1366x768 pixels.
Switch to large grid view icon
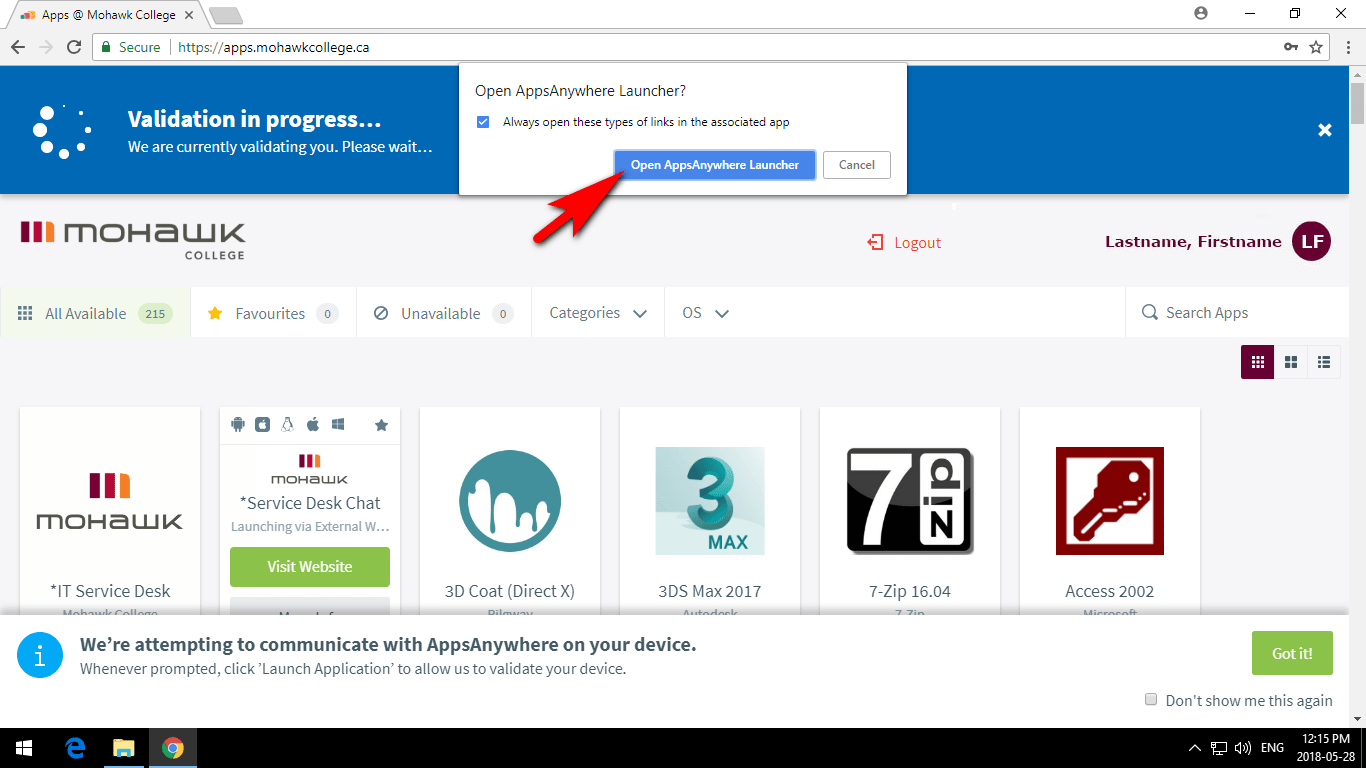tap(1291, 362)
